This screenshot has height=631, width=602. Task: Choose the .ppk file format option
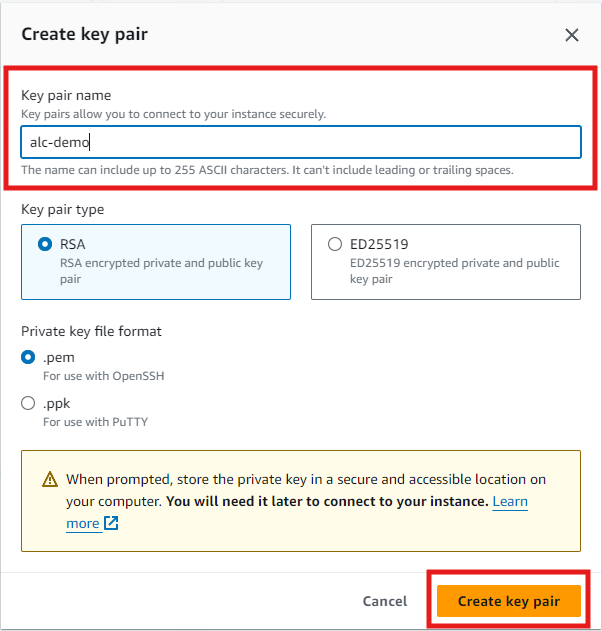pyautogui.click(x=28, y=403)
